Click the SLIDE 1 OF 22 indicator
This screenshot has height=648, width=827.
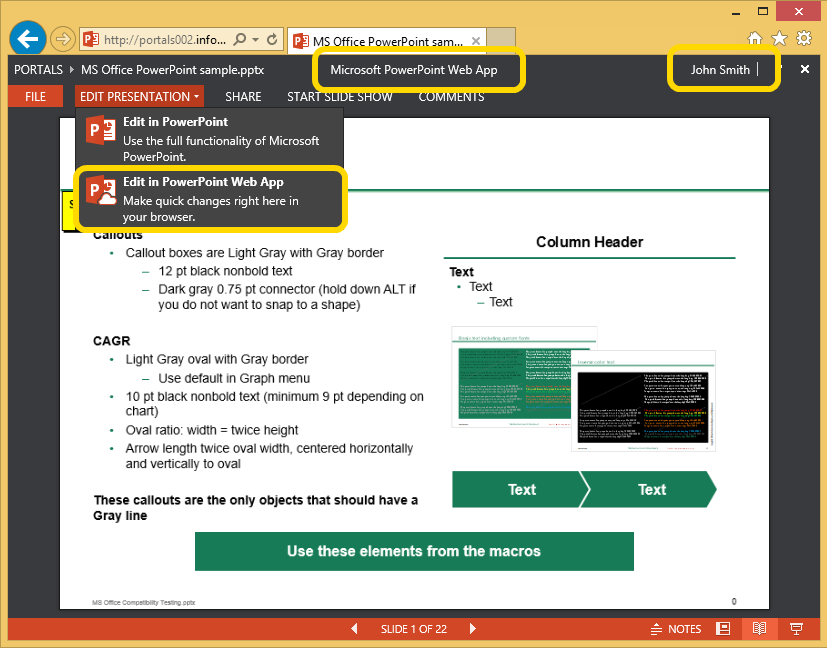tap(414, 629)
